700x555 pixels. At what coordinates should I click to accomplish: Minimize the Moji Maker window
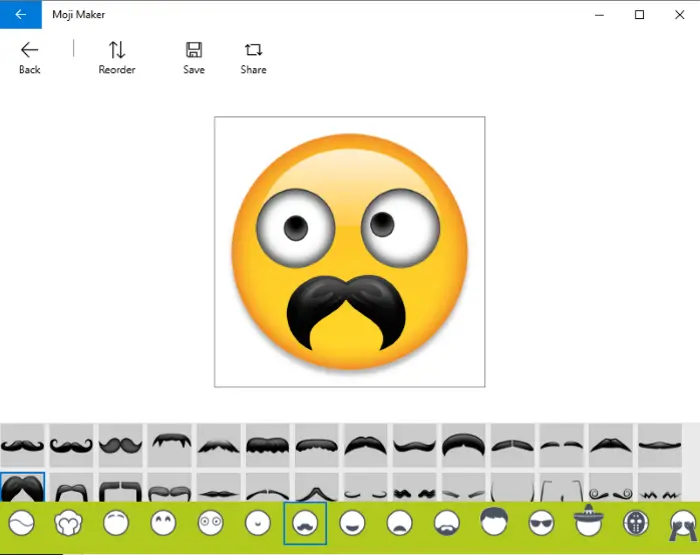(600, 15)
